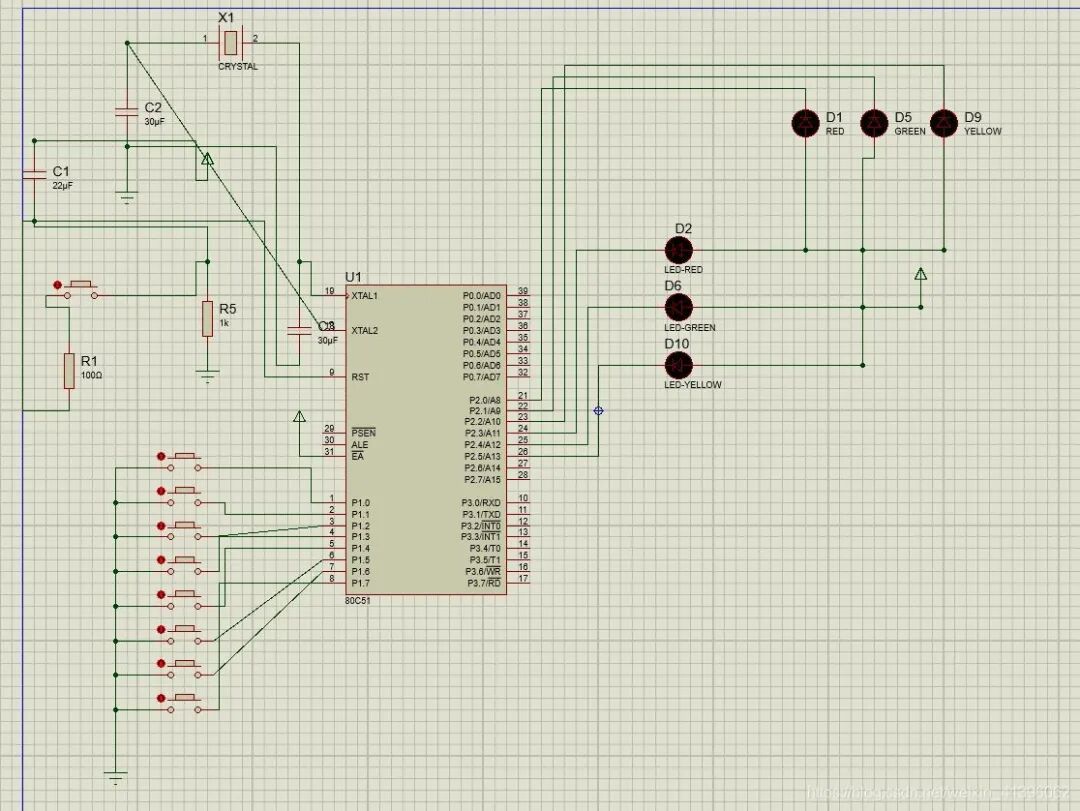Click the LED-RED diode D2
1080x811 pixels.
point(680,249)
